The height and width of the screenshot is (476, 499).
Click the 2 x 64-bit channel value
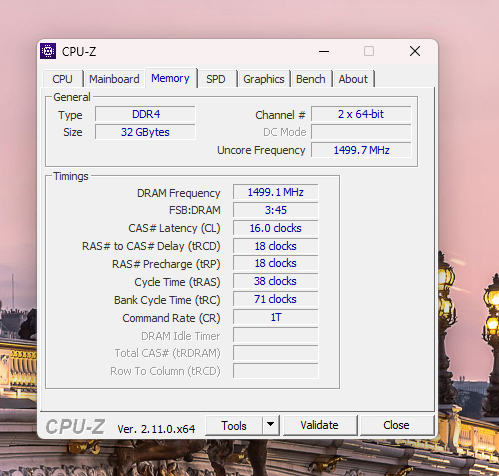(361, 114)
